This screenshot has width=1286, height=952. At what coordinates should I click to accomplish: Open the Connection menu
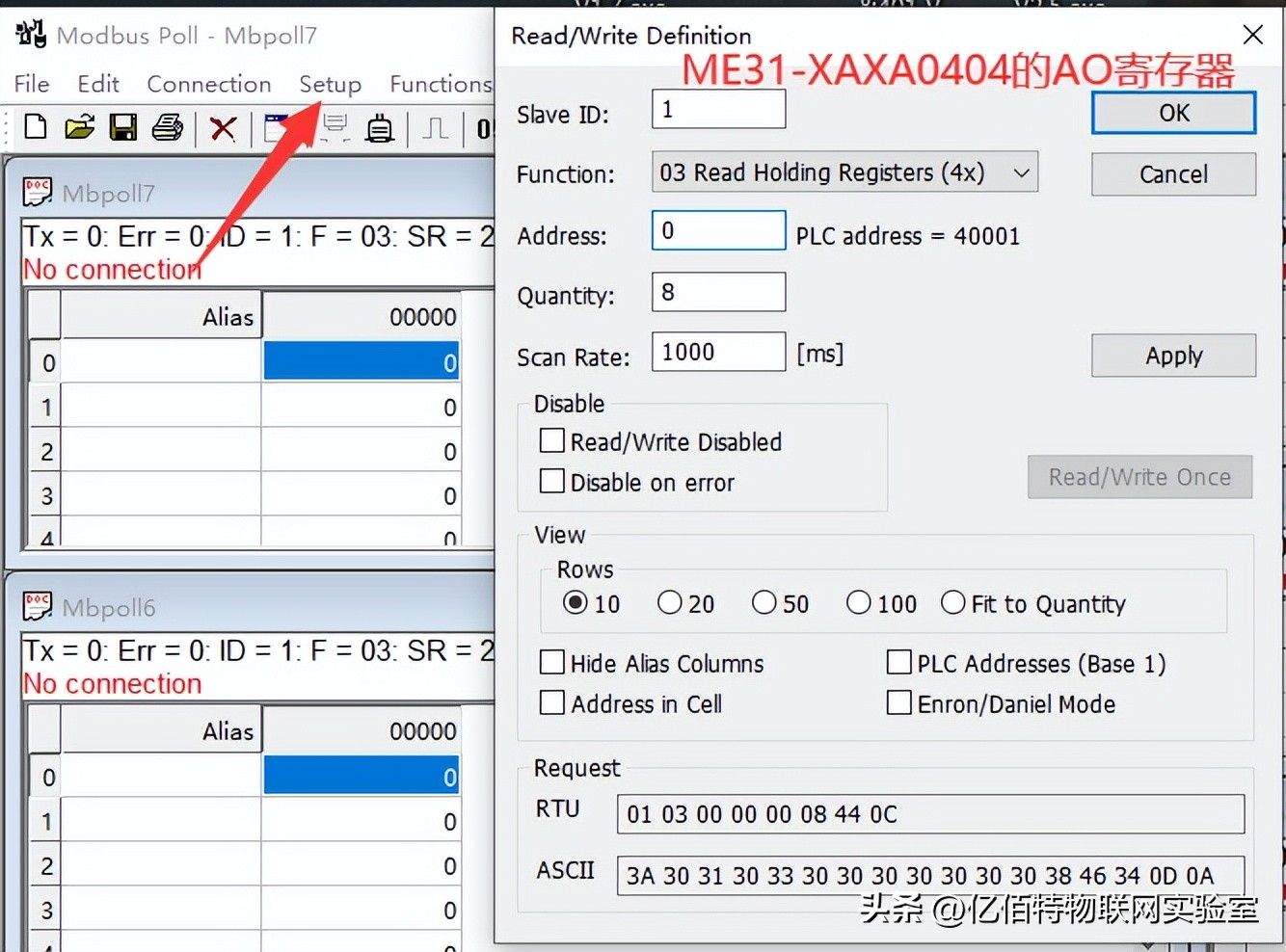(209, 84)
